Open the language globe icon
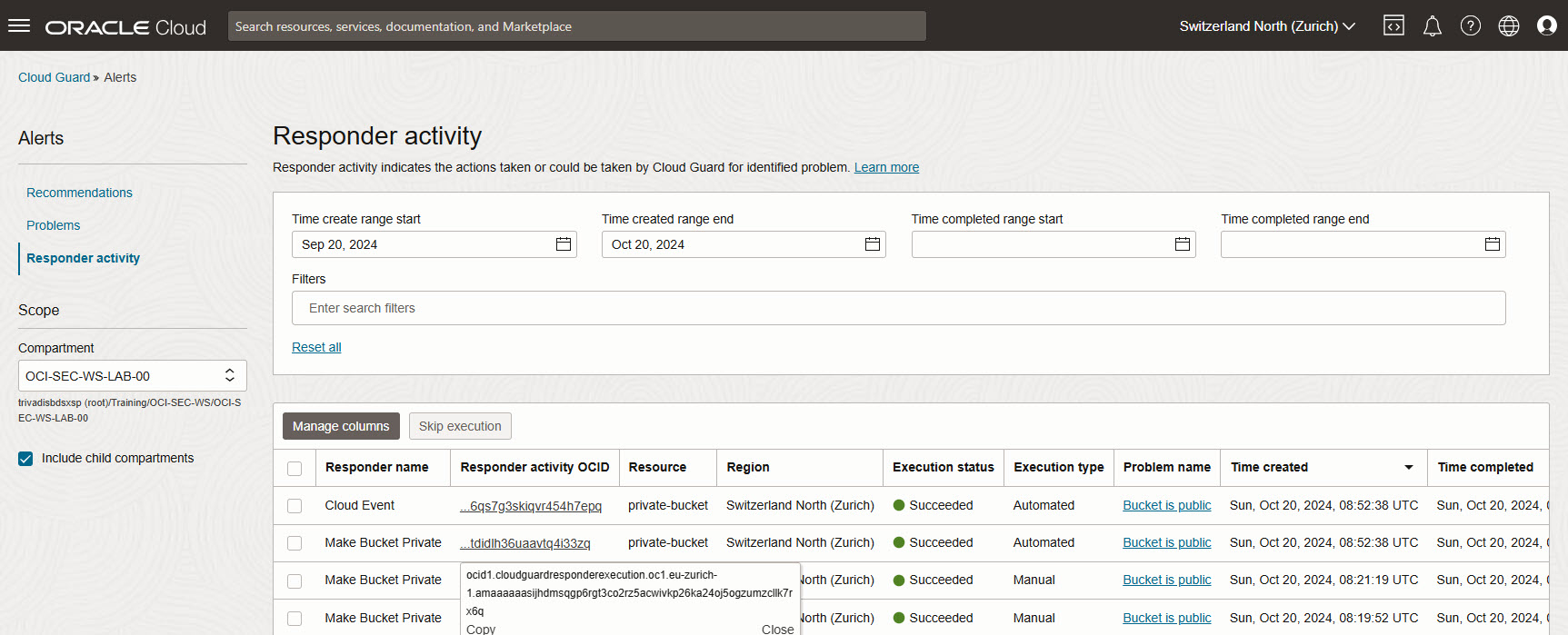 point(1509,25)
